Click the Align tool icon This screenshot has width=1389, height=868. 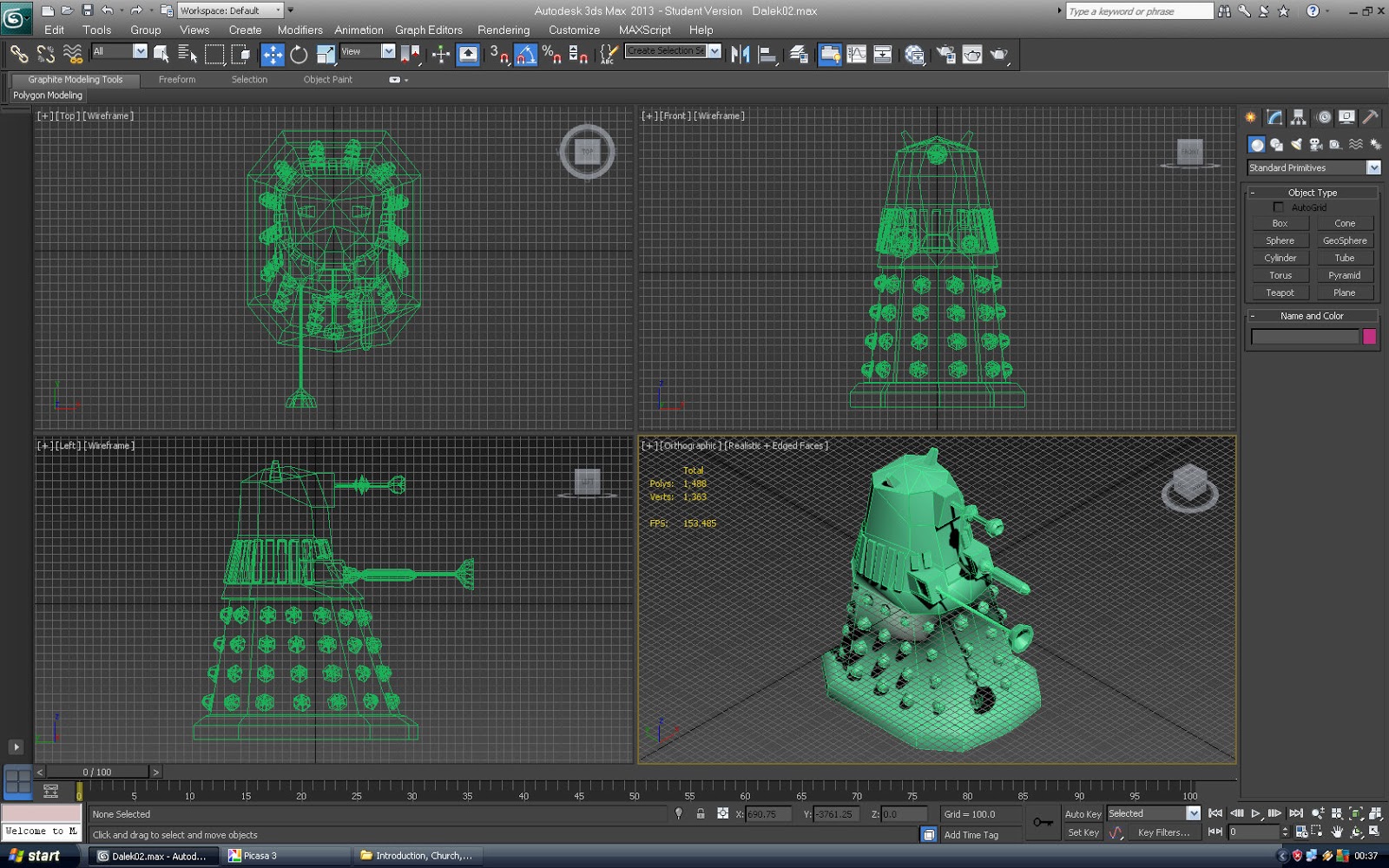point(767,55)
